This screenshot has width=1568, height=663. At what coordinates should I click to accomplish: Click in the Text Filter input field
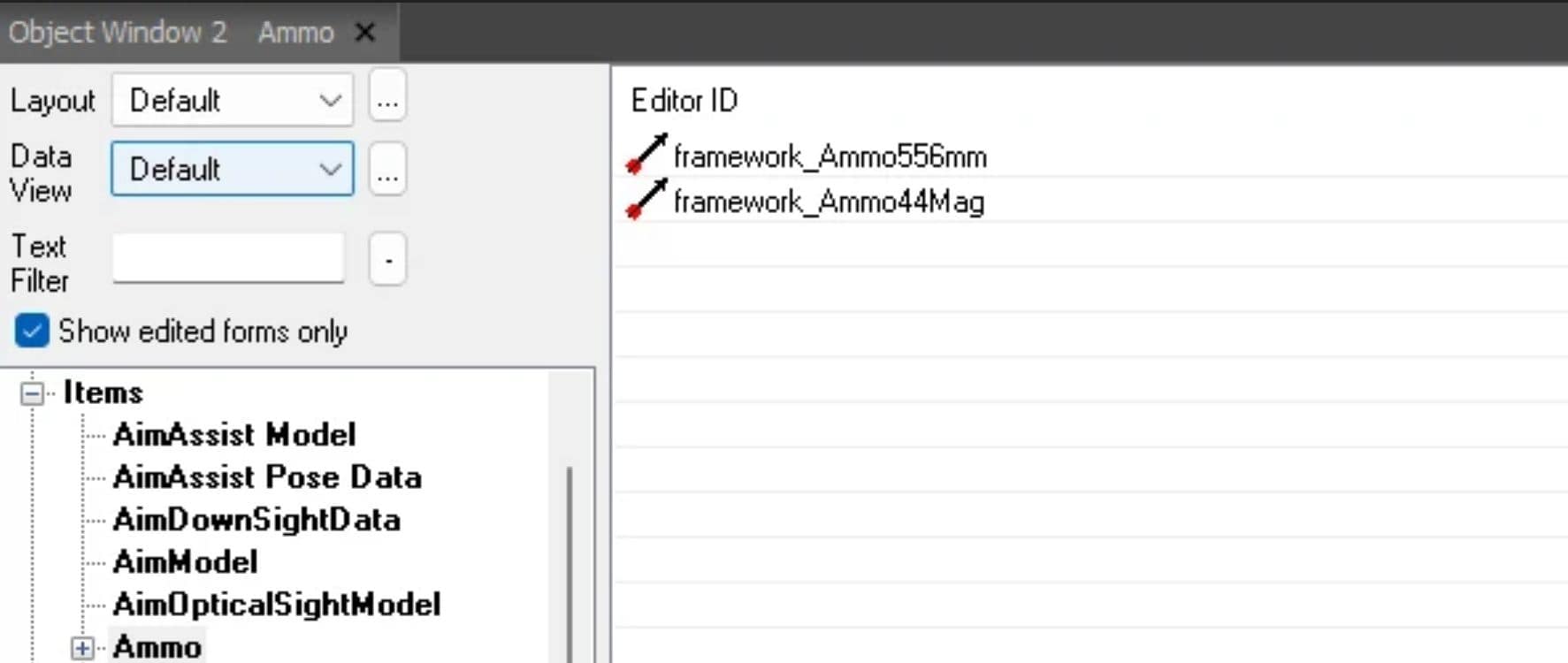tap(228, 258)
